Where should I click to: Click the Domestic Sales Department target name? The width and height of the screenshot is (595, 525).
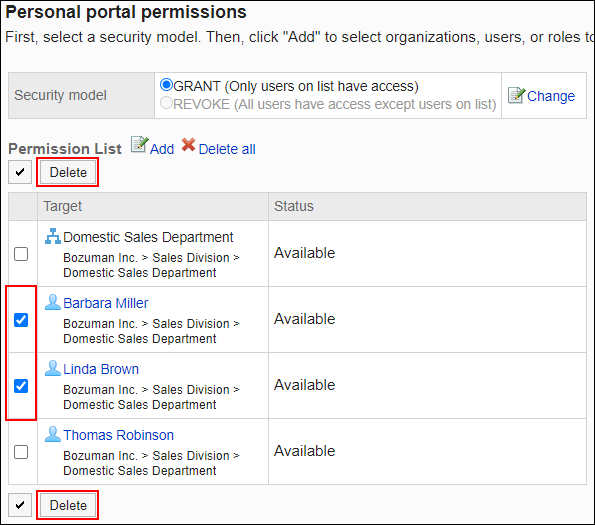(x=148, y=237)
